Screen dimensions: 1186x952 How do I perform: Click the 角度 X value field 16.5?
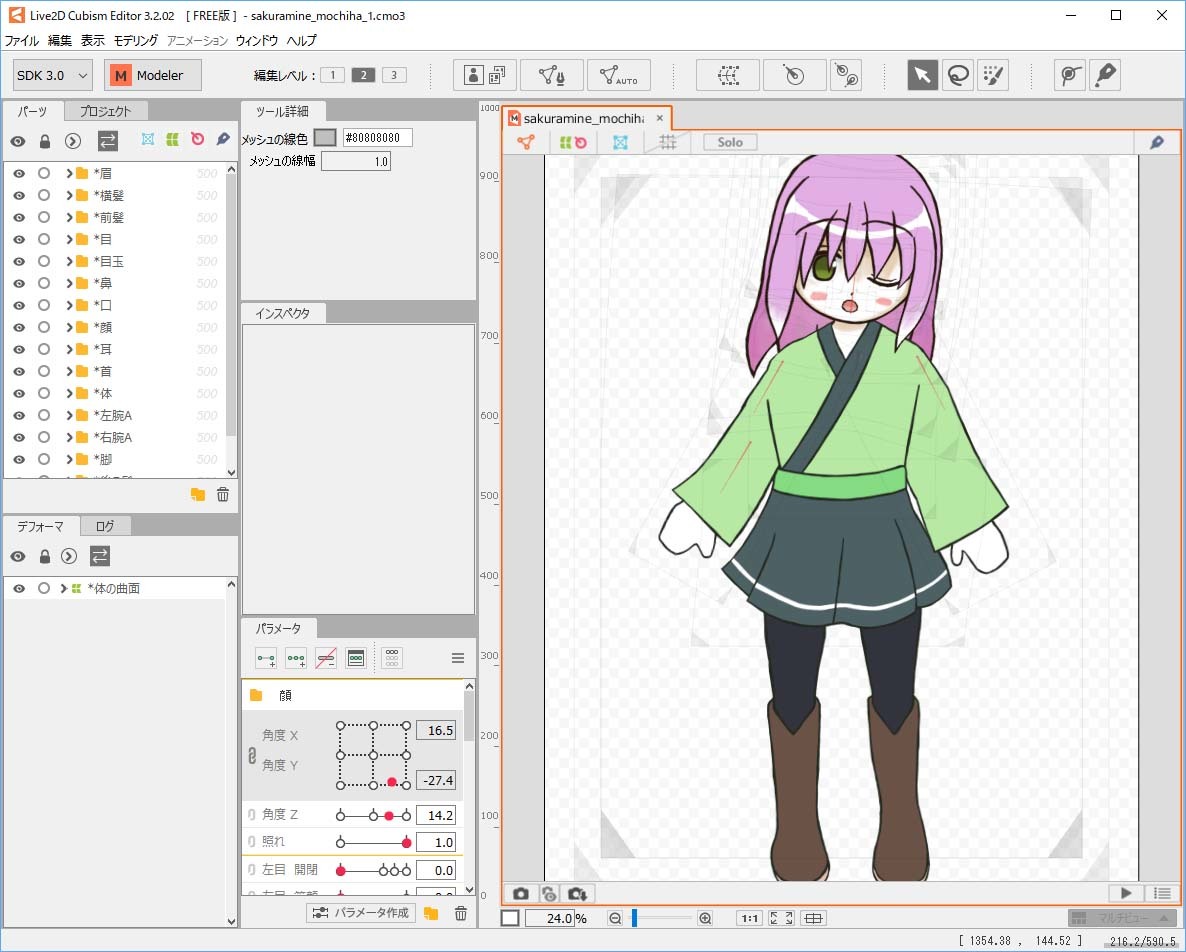click(436, 730)
